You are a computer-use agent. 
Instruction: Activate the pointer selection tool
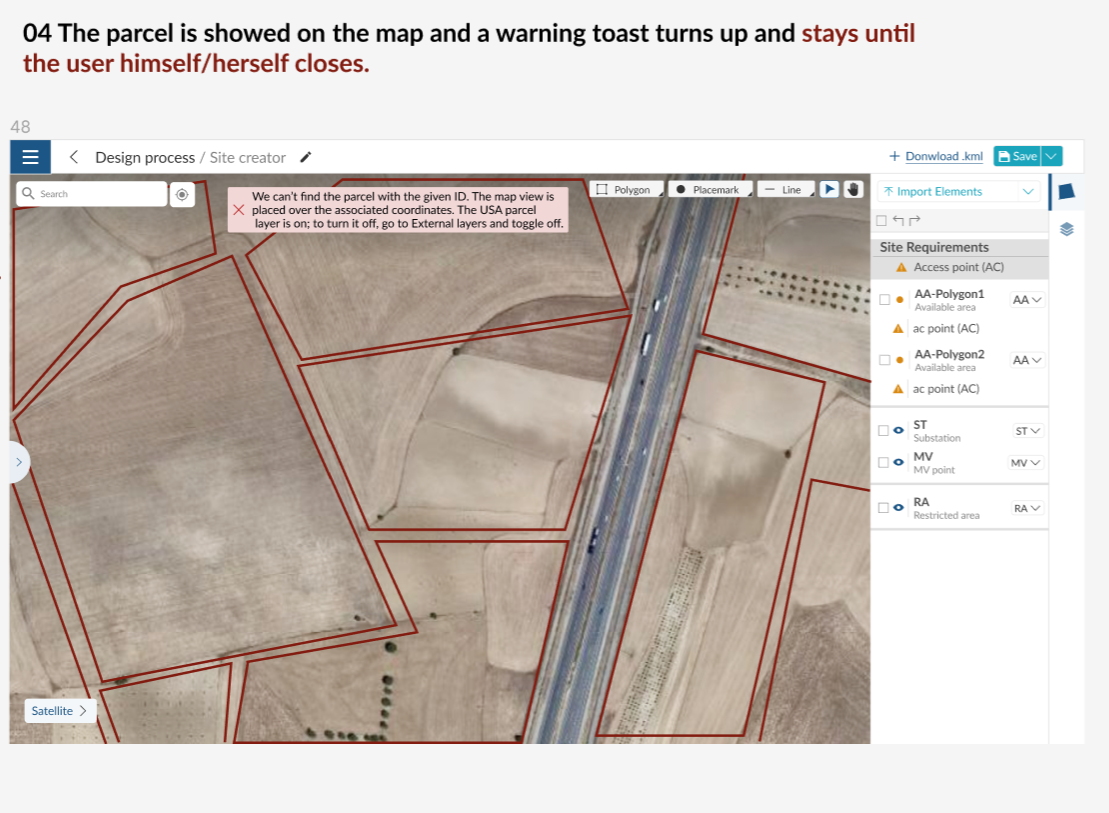pos(830,190)
